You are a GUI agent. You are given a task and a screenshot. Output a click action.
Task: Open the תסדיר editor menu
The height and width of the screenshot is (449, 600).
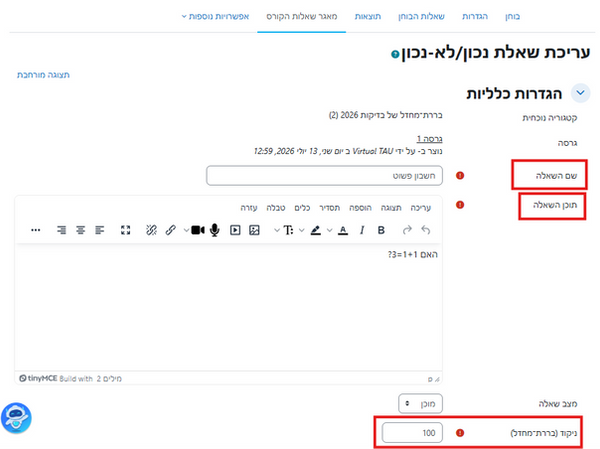pyautogui.click(x=329, y=207)
